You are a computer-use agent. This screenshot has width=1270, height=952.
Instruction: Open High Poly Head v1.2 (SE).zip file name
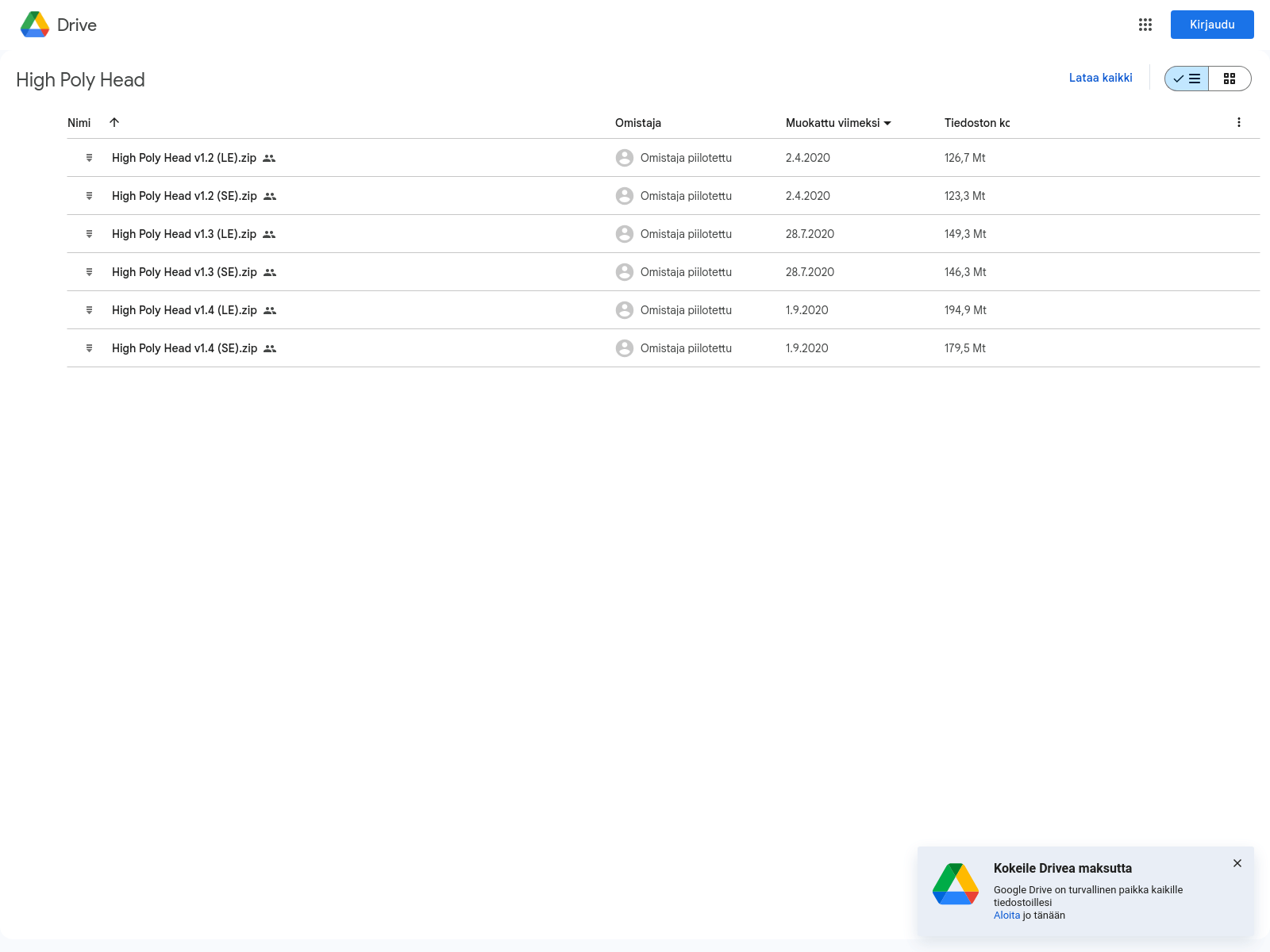(184, 196)
